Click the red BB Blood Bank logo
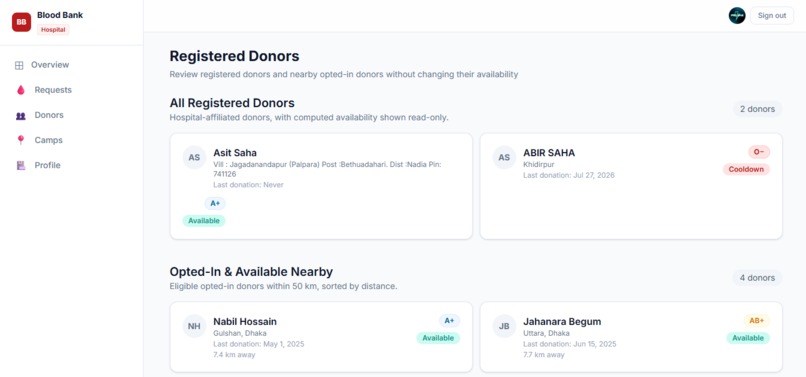 coord(22,22)
